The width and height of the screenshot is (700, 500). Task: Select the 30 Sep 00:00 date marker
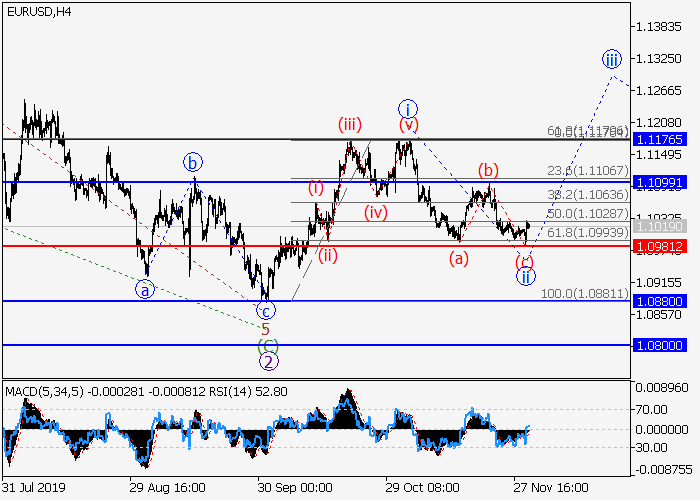[294, 488]
